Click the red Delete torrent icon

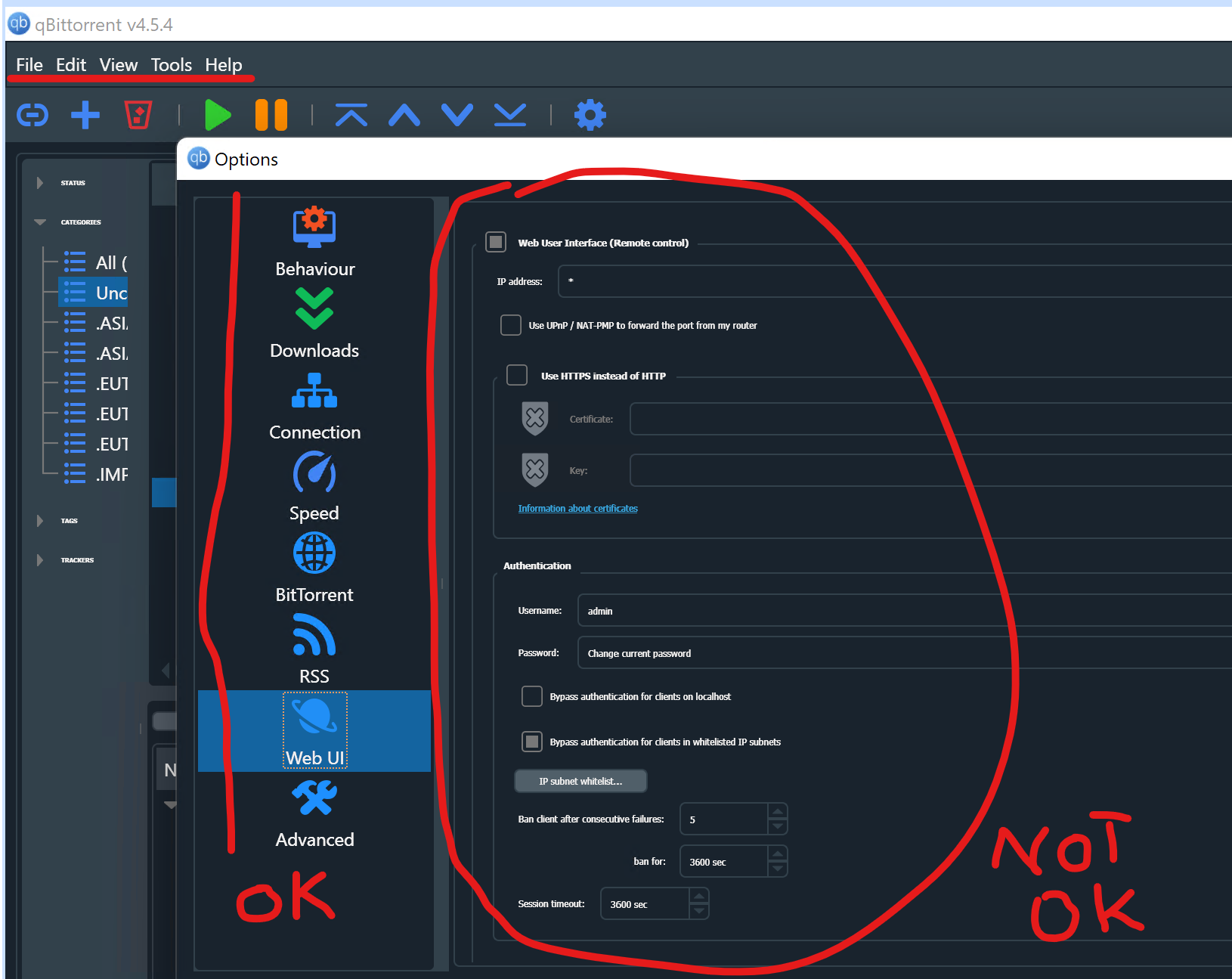pyautogui.click(x=138, y=115)
